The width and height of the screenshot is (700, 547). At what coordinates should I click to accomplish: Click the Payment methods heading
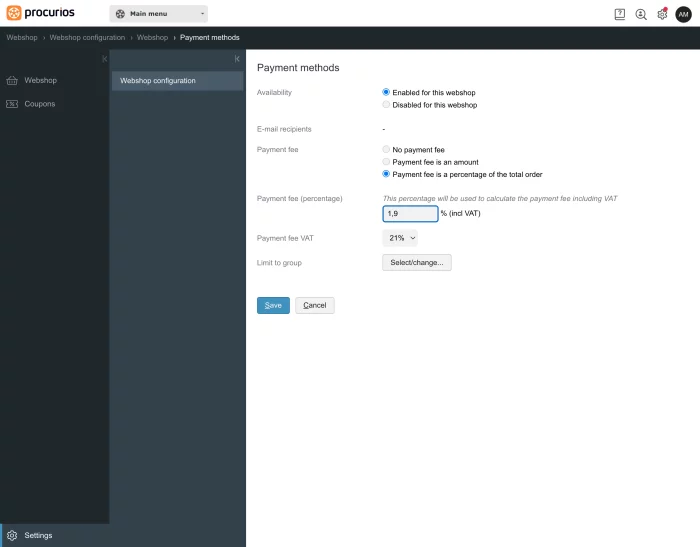tap(298, 68)
